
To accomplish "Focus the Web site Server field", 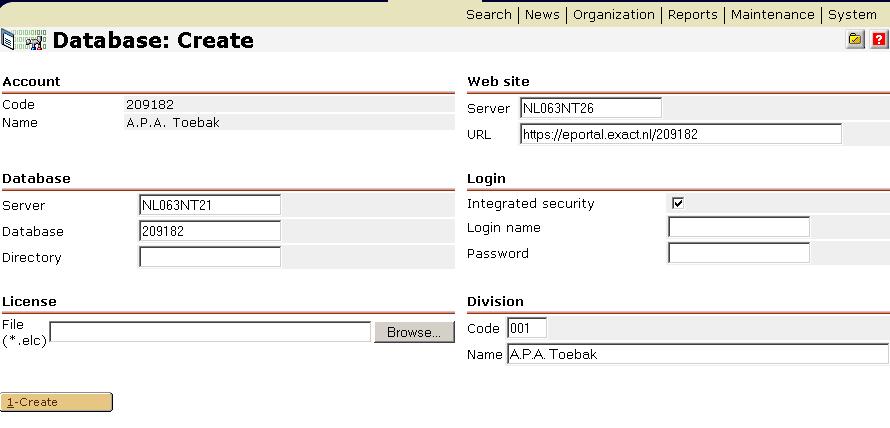I will tap(591, 108).
